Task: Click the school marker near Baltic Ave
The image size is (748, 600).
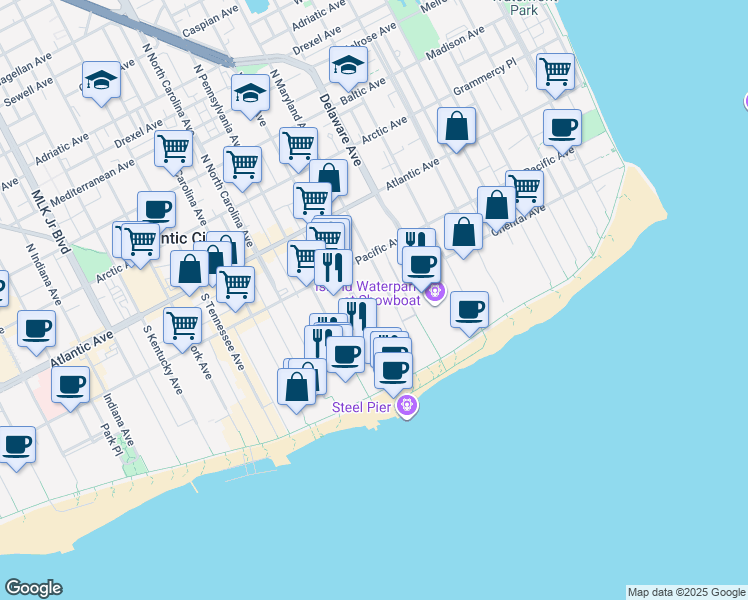Action: click(348, 66)
